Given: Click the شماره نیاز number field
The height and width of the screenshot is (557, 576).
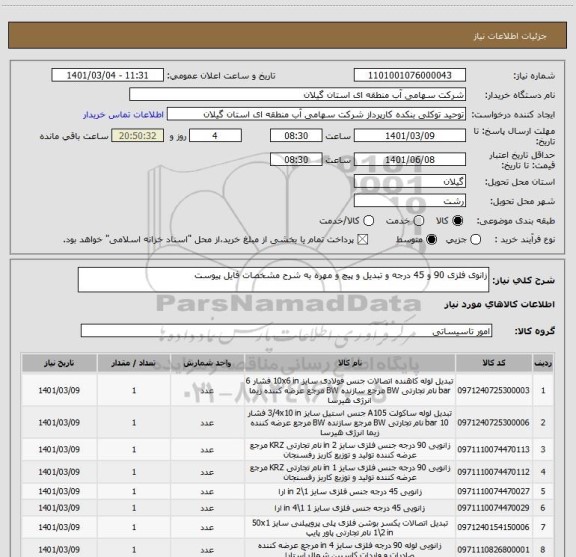Looking at the screenshot, I should tap(410, 75).
